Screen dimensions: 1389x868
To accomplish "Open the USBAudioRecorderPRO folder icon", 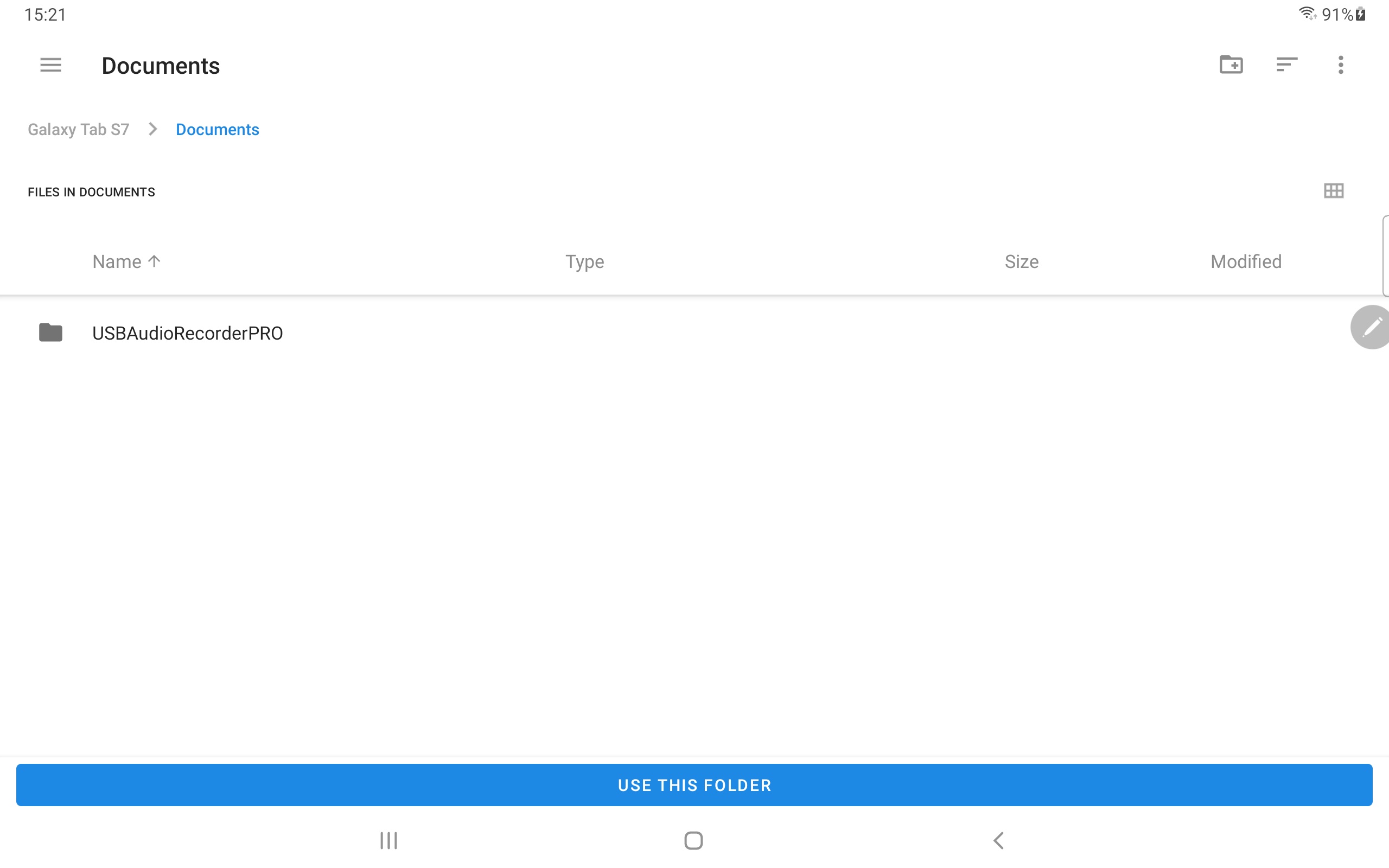I will [x=50, y=333].
